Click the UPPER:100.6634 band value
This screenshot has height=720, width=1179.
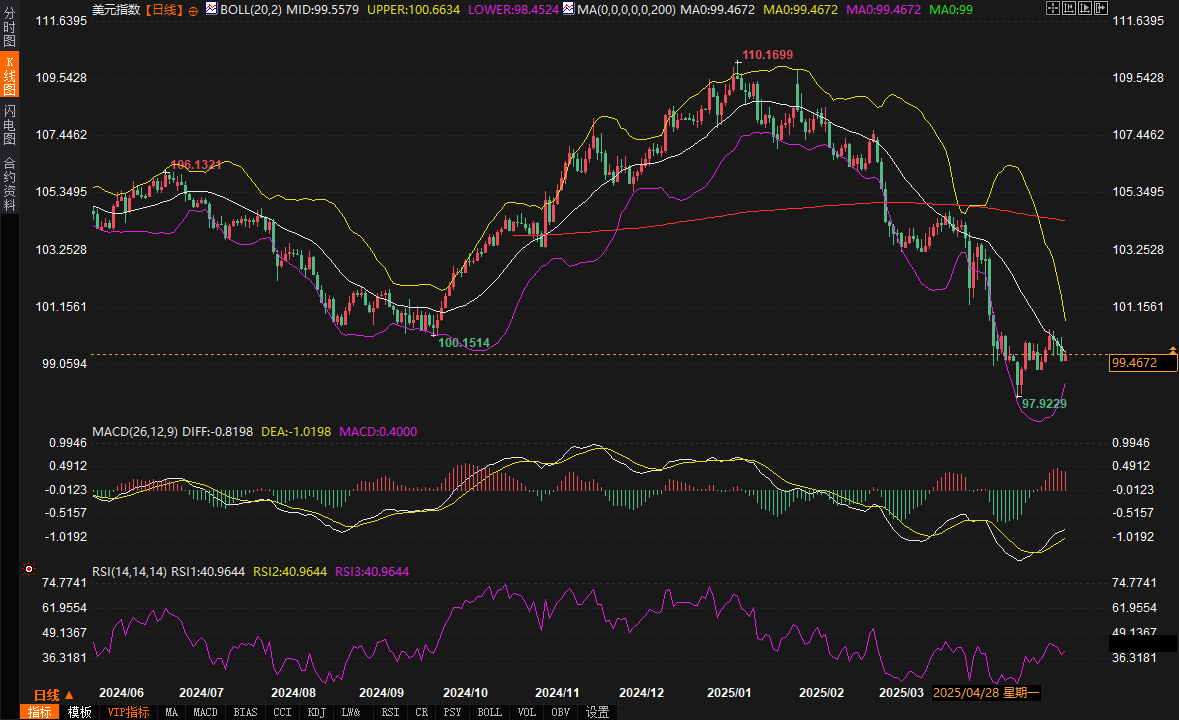(x=414, y=10)
